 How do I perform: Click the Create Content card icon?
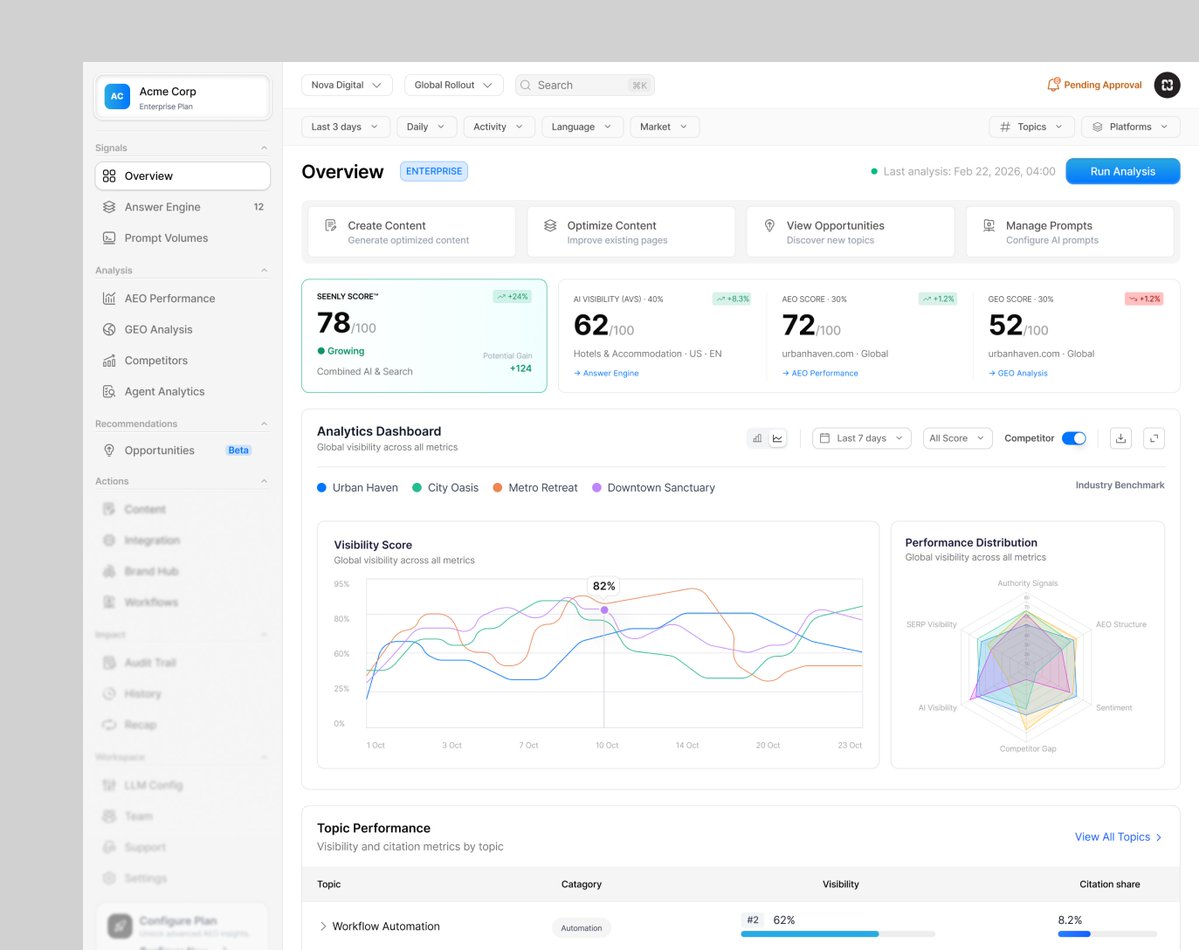tap(330, 225)
